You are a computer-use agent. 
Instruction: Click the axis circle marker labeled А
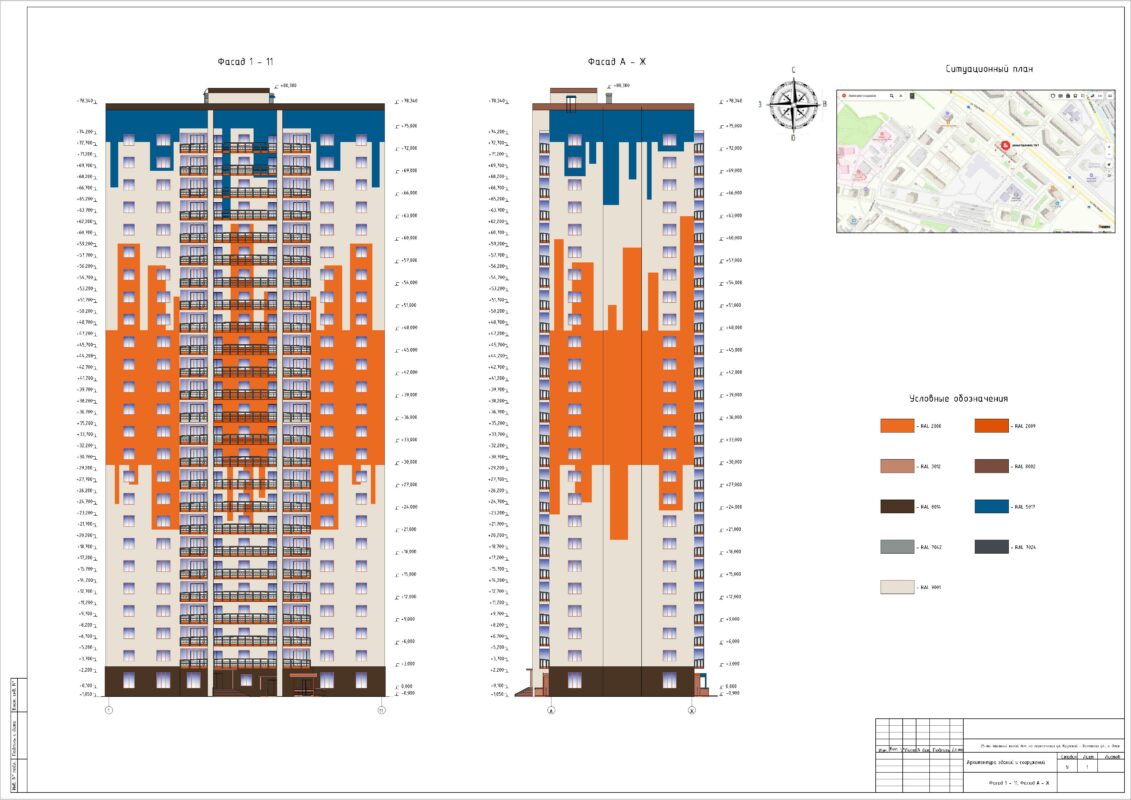coord(550,711)
